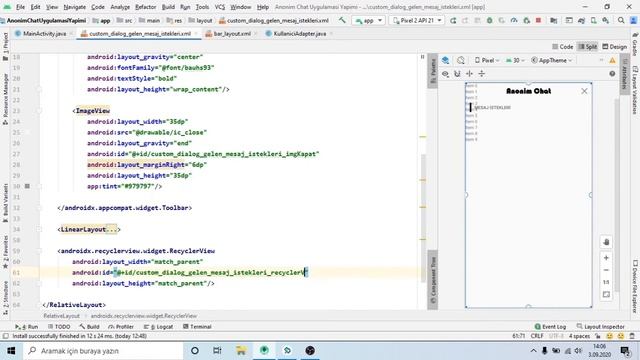Expand the folded LinearLayout block
640x360 pixels.
click(x=112, y=229)
